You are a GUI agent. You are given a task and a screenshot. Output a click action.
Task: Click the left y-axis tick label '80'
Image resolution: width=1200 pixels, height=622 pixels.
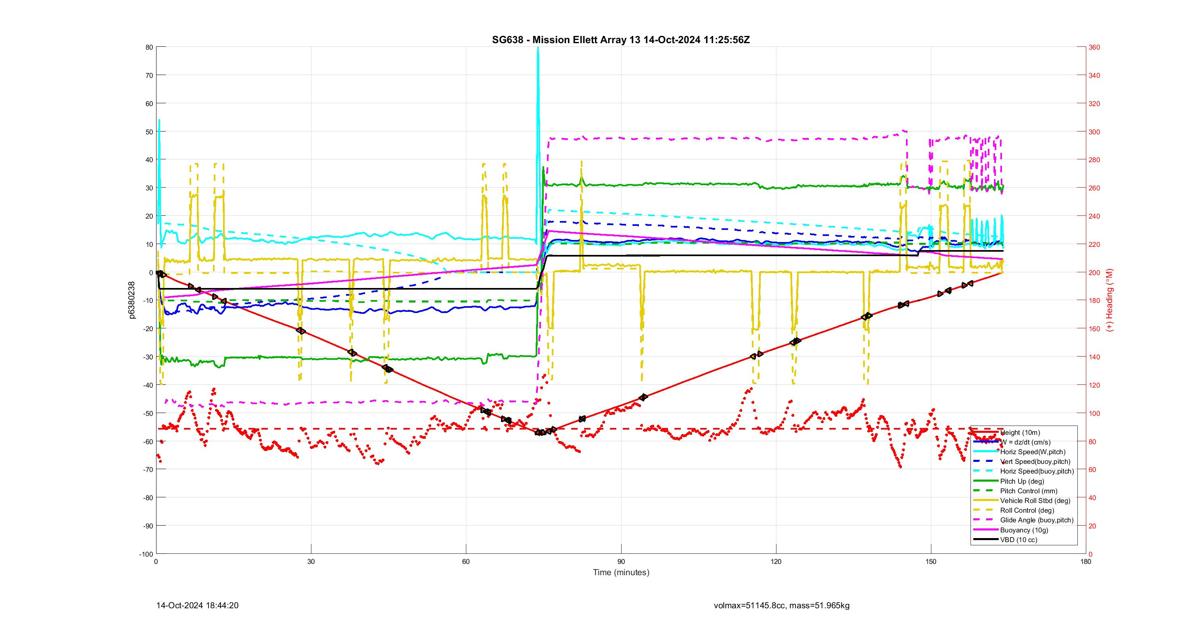[148, 47]
